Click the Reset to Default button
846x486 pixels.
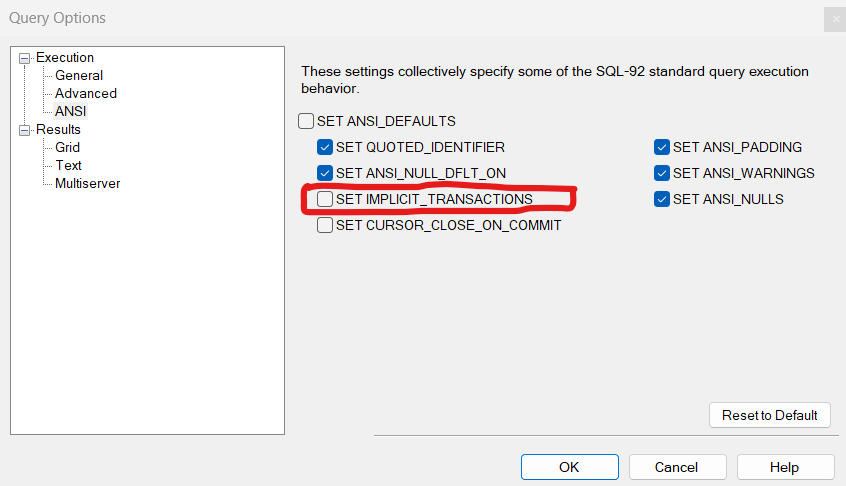(769, 415)
